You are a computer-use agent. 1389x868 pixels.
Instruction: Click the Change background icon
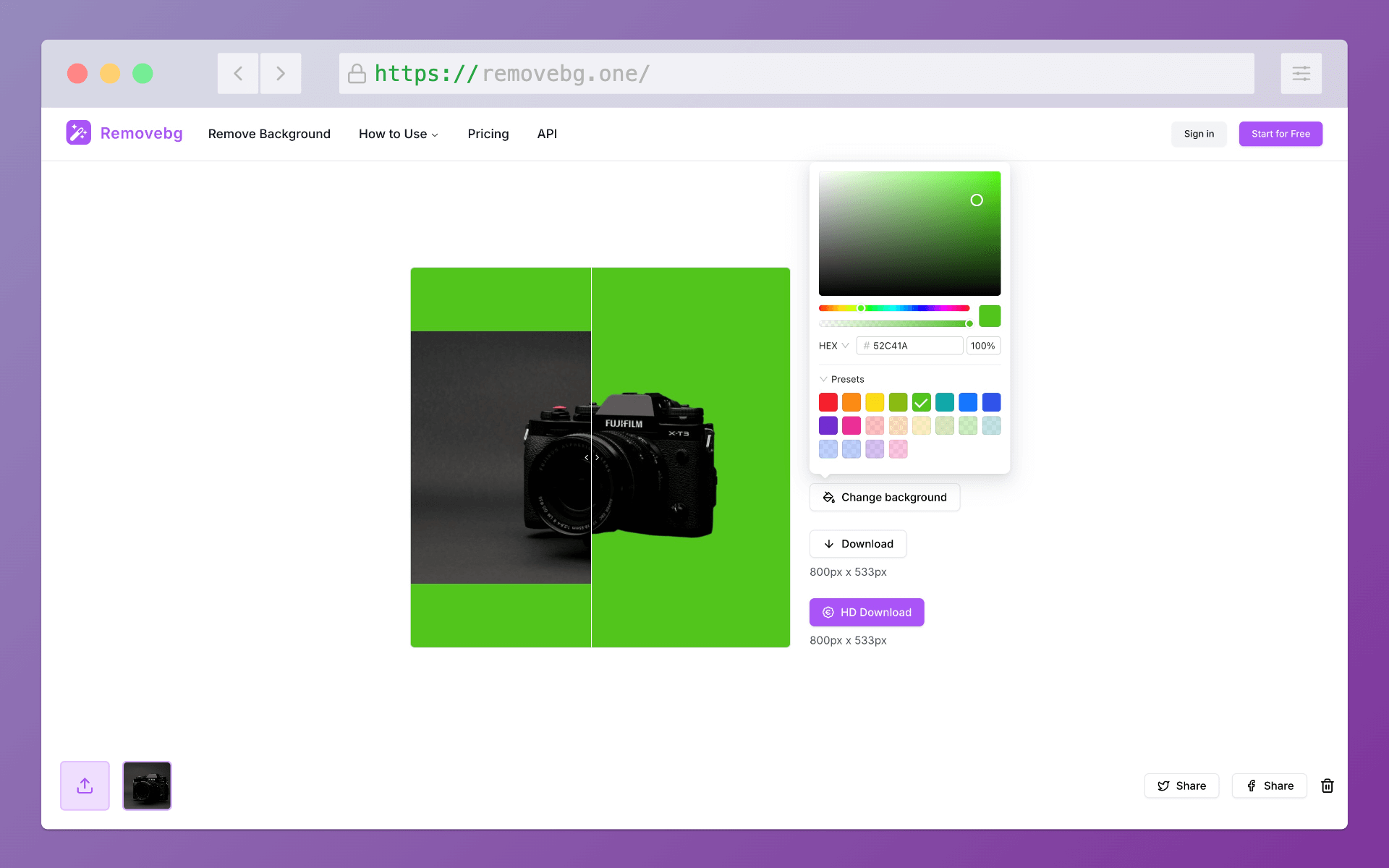point(828,497)
